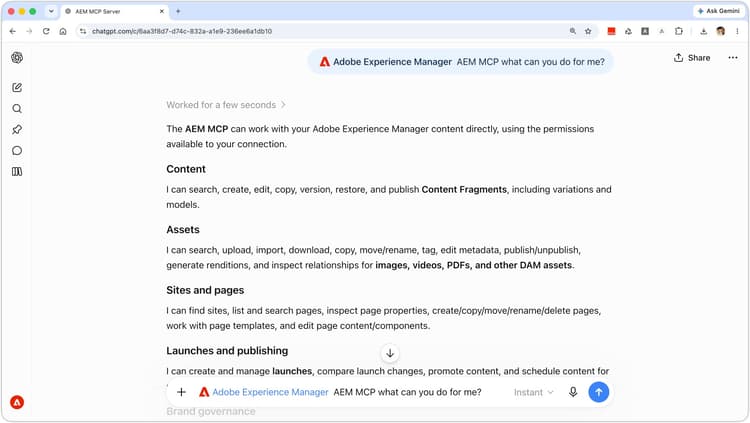The height and width of the screenshot is (423, 750).
Task: Go forward with browser forward arrow
Action: coord(29,31)
